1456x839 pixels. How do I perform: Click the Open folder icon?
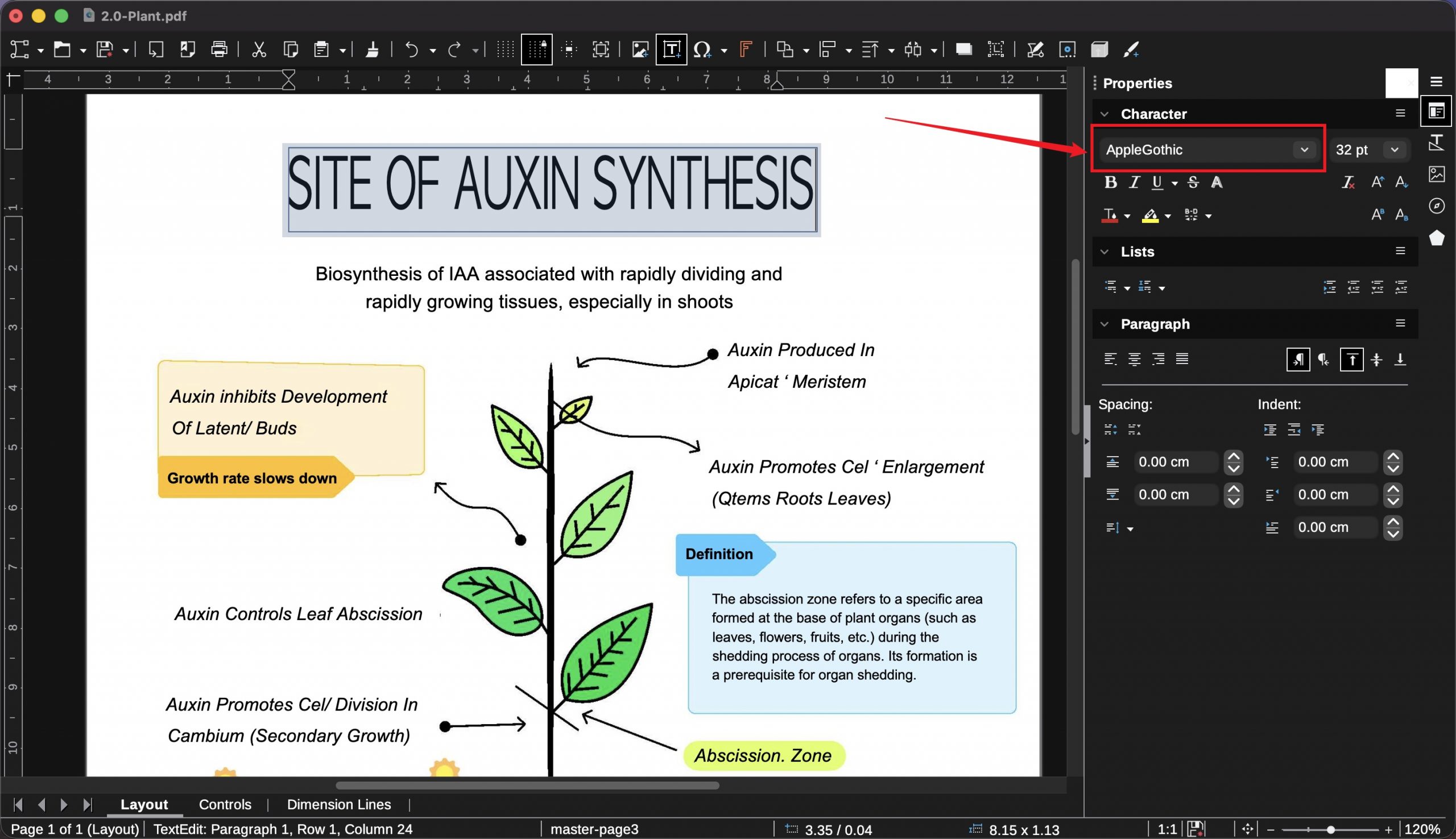pos(61,49)
